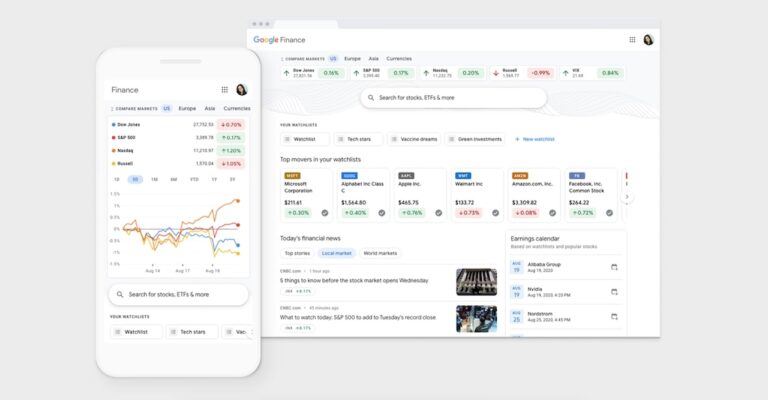
Task: Open stock market opens news thumbnail
Action: tap(476, 282)
